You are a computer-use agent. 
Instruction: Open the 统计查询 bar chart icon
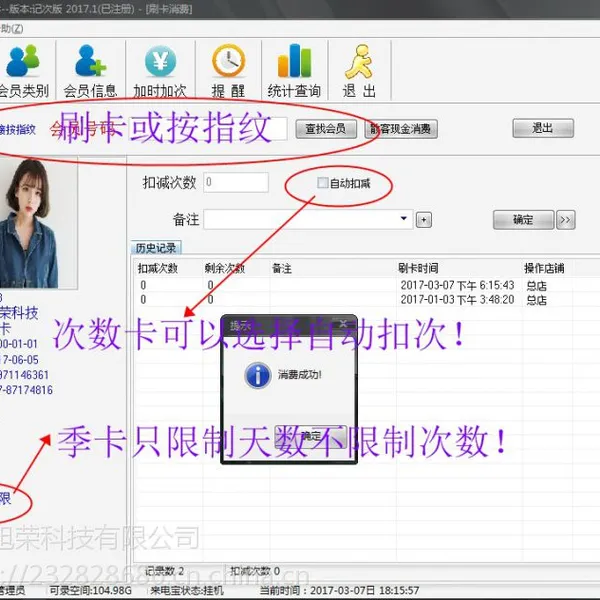[x=294, y=71]
